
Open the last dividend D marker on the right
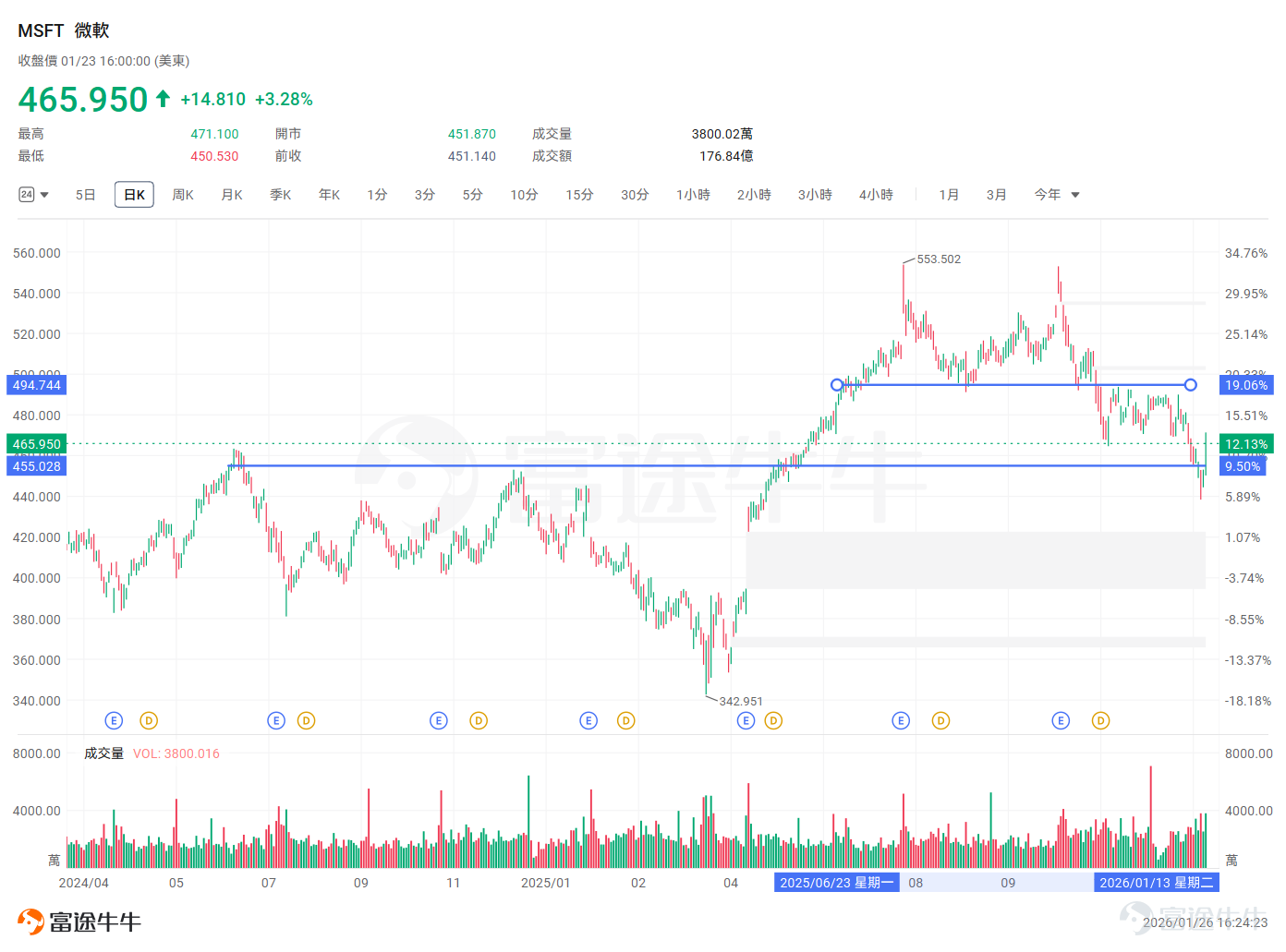(x=1100, y=720)
